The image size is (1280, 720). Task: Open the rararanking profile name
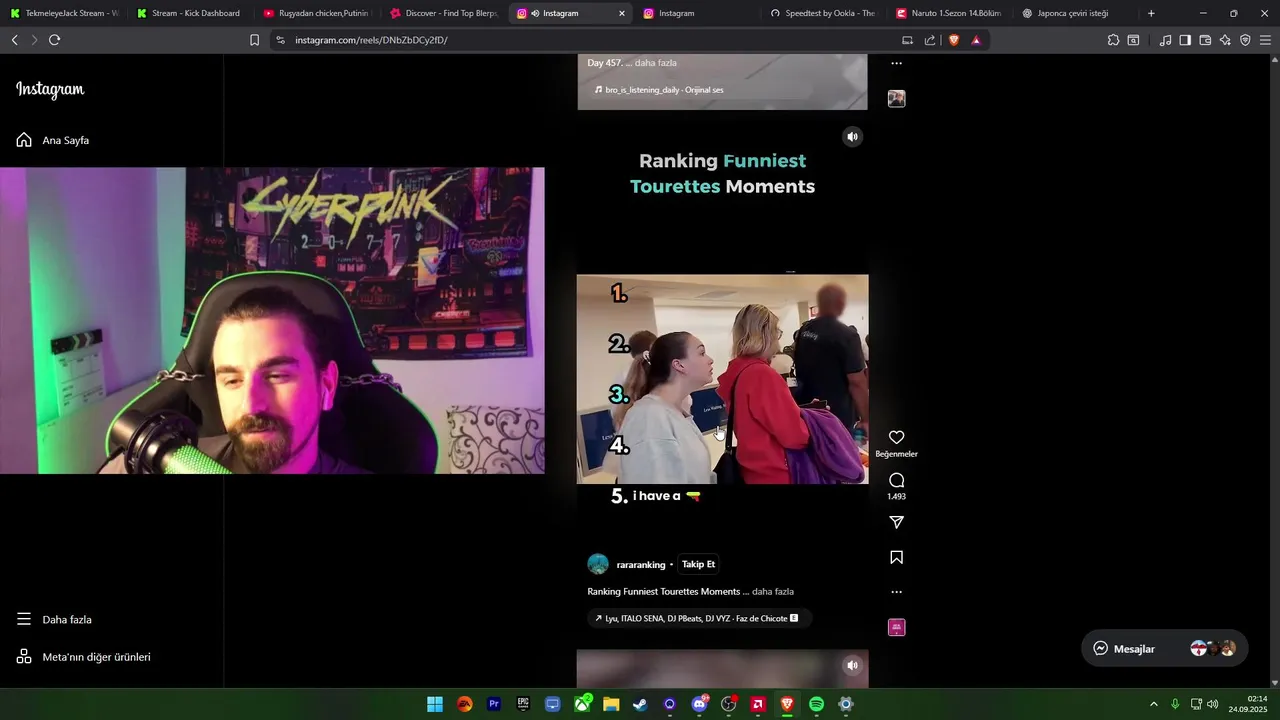tap(641, 565)
